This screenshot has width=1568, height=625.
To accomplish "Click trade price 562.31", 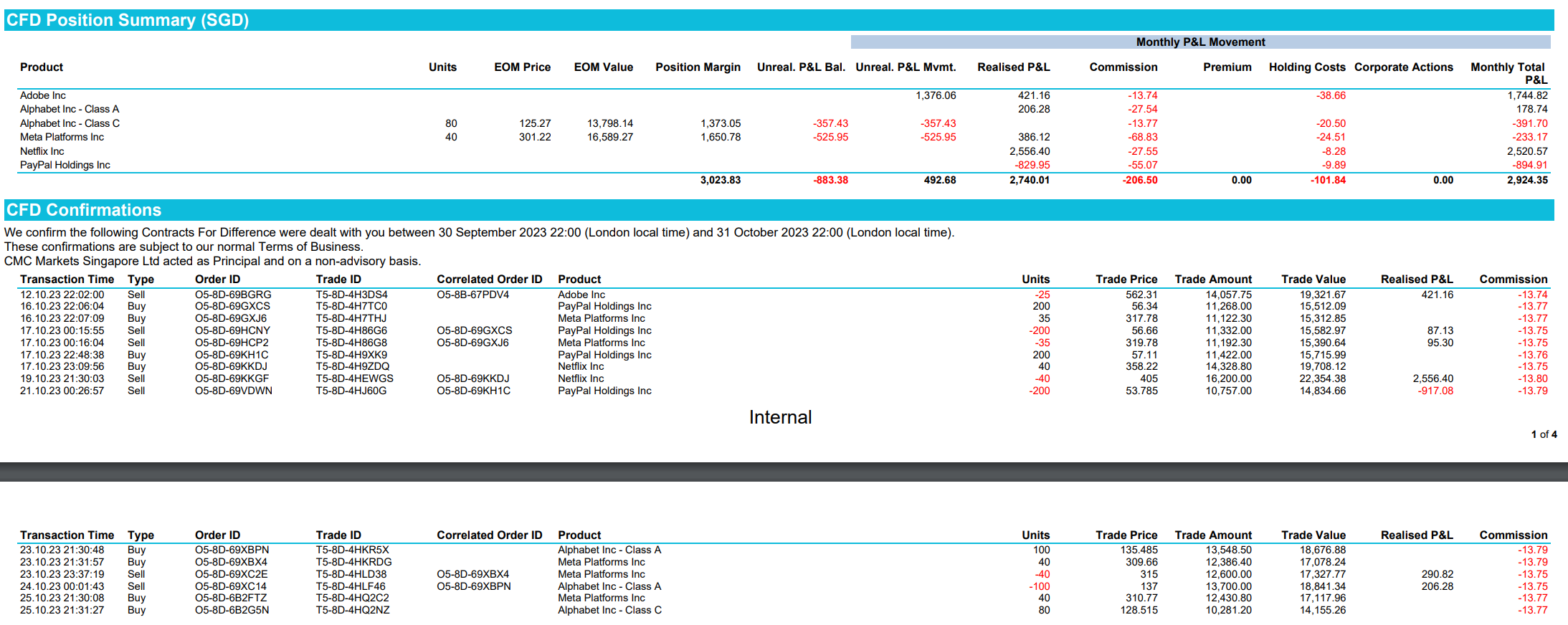I will pyautogui.click(x=1141, y=295).
